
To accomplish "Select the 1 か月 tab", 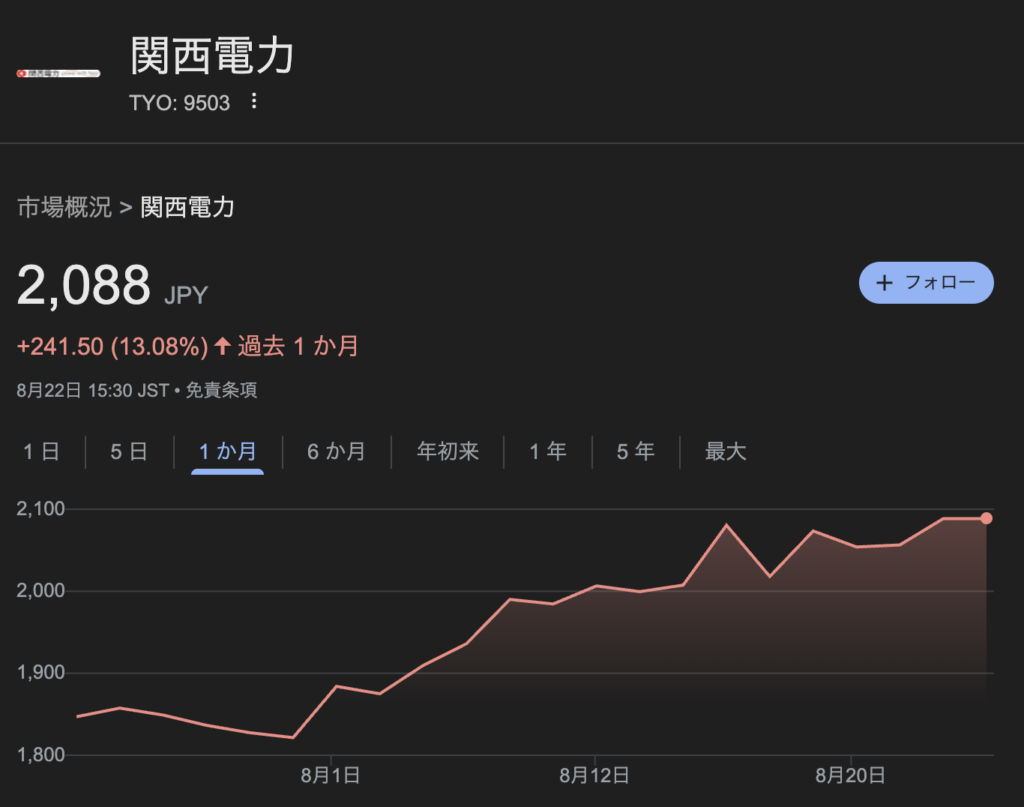I will [227, 451].
